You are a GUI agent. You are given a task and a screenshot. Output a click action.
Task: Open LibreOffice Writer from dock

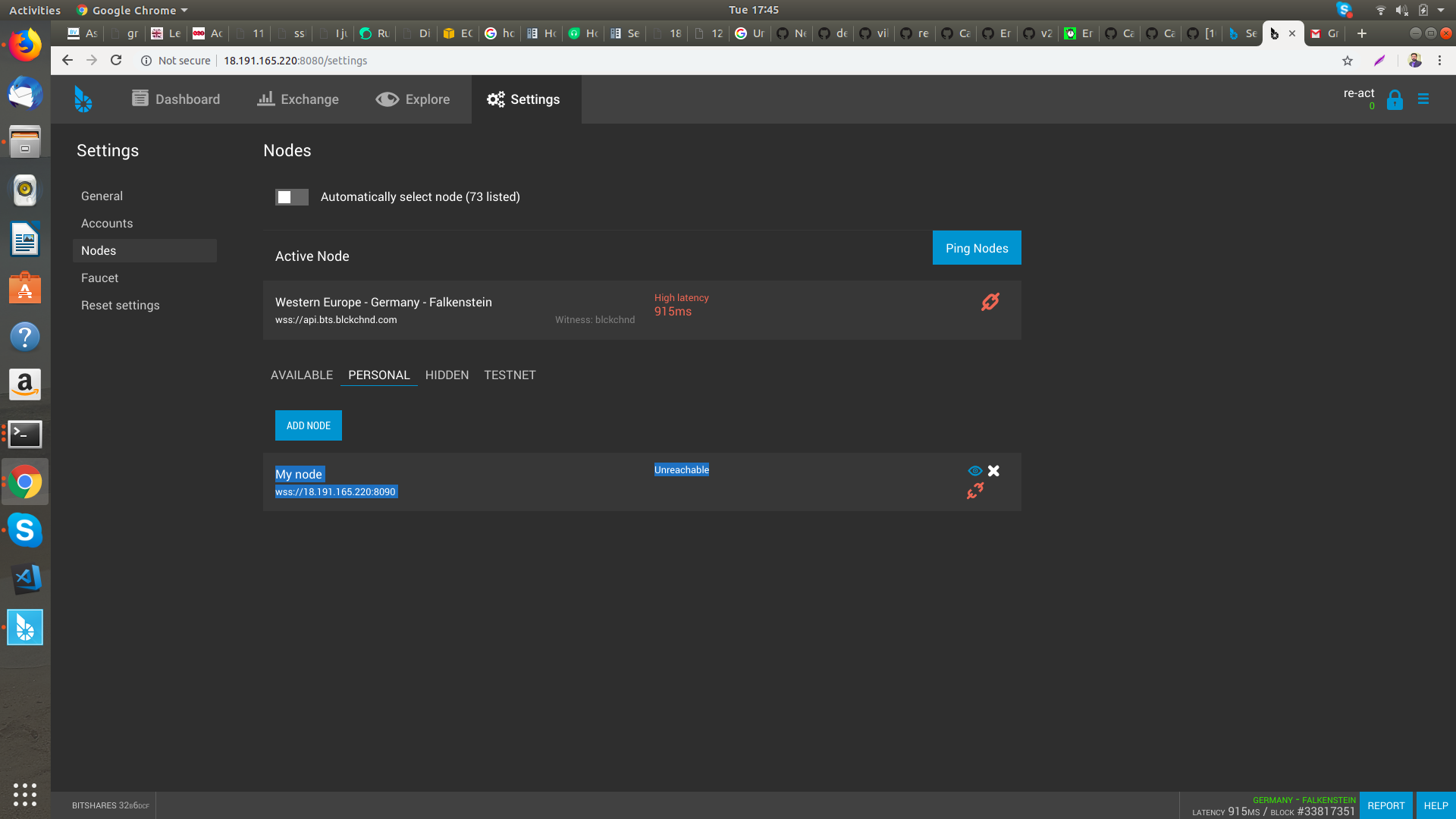[25, 240]
